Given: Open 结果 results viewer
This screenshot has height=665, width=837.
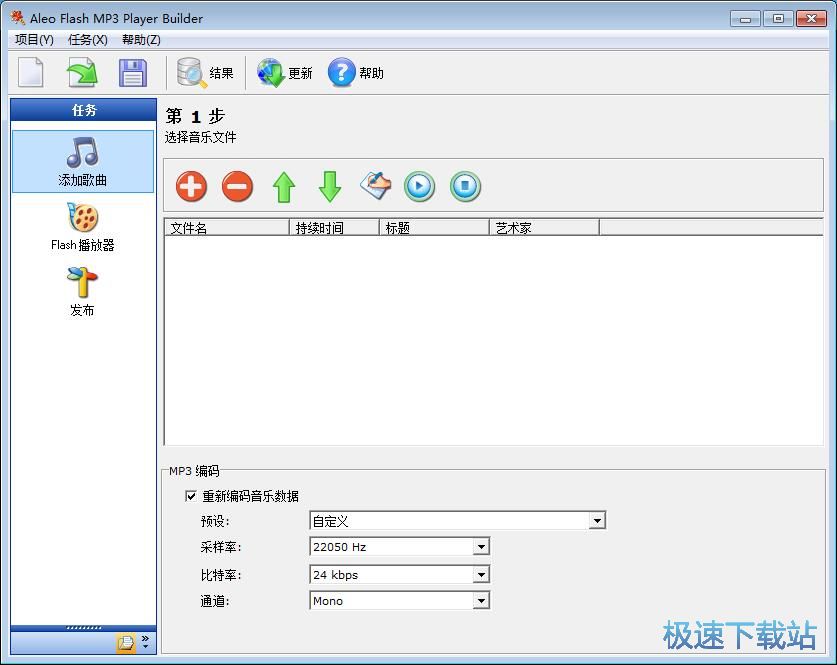Looking at the screenshot, I should pos(205,73).
